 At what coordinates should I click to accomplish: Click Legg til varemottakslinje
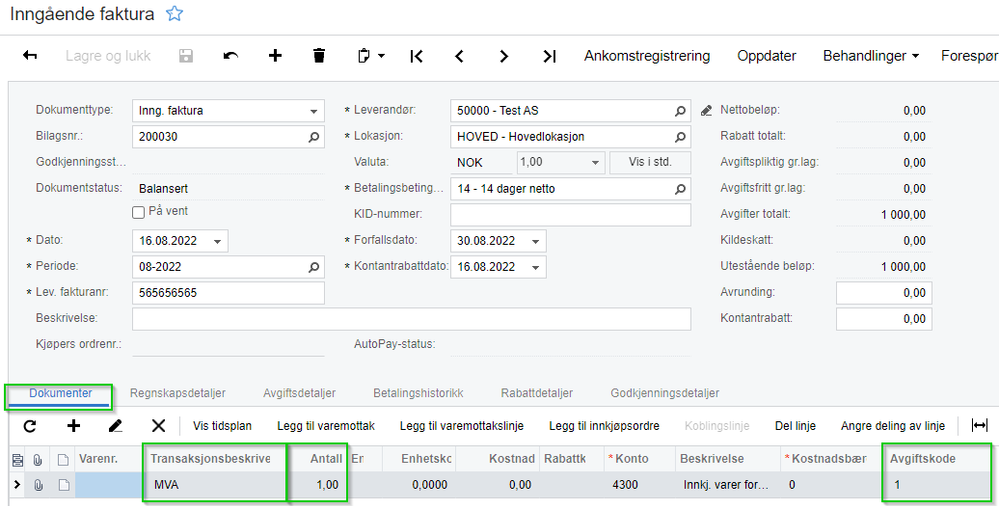[x=462, y=426]
